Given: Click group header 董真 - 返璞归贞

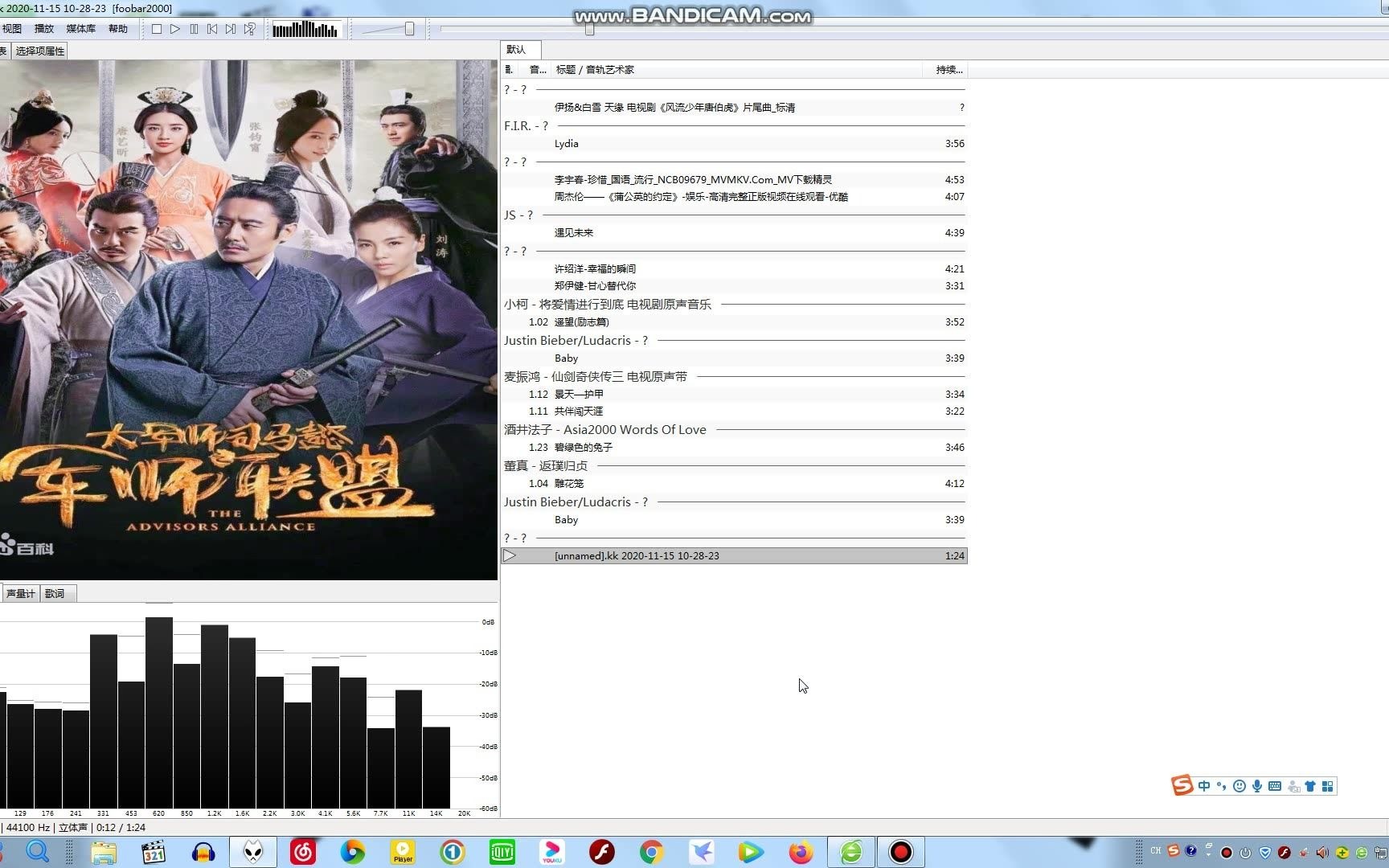Looking at the screenshot, I should (x=734, y=466).
